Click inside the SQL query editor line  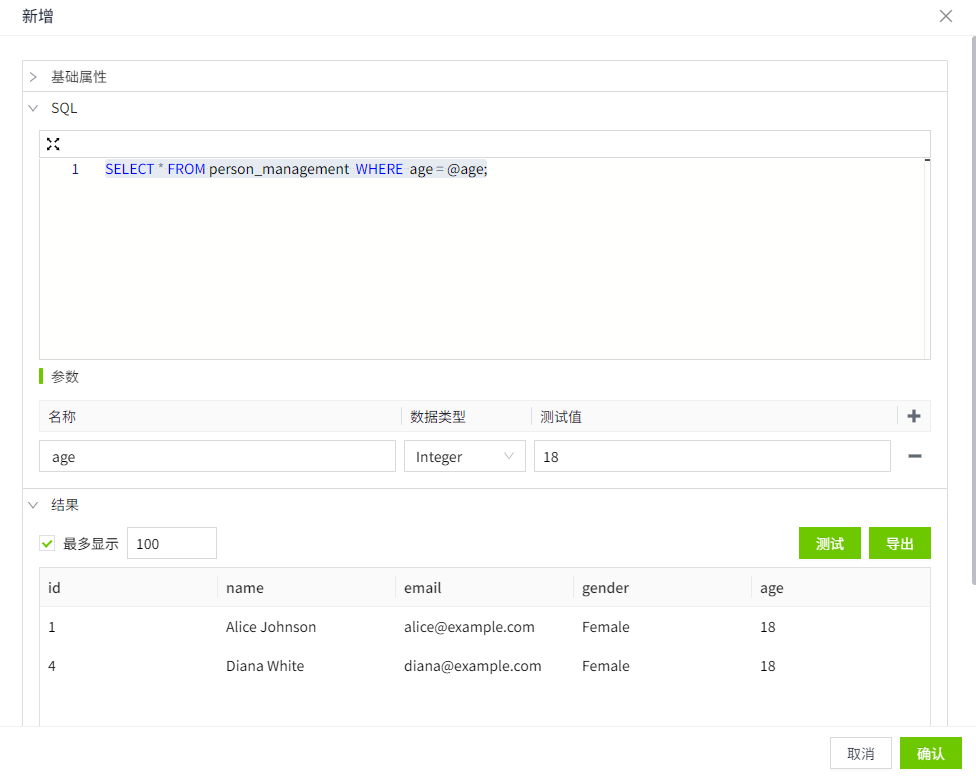500,170
